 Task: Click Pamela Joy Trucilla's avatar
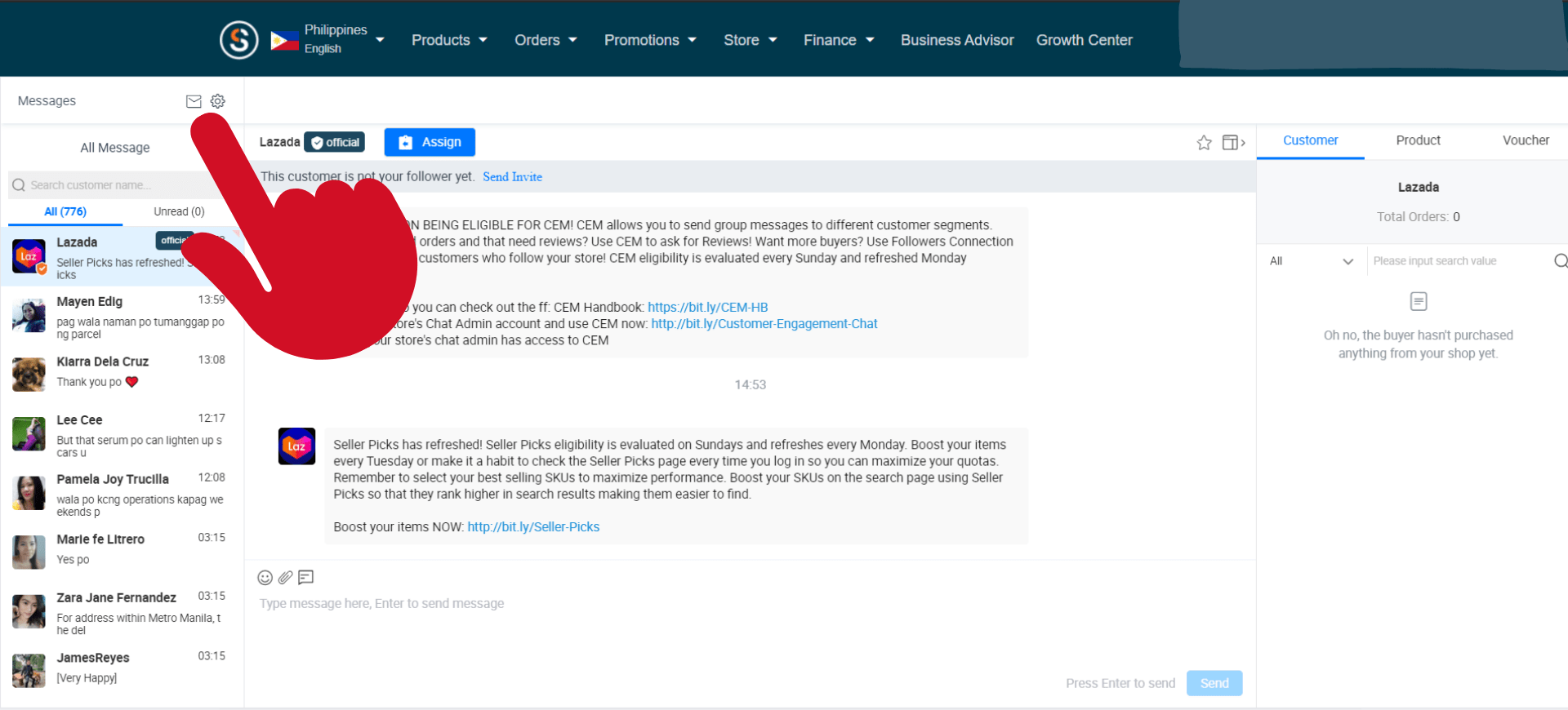point(29,493)
